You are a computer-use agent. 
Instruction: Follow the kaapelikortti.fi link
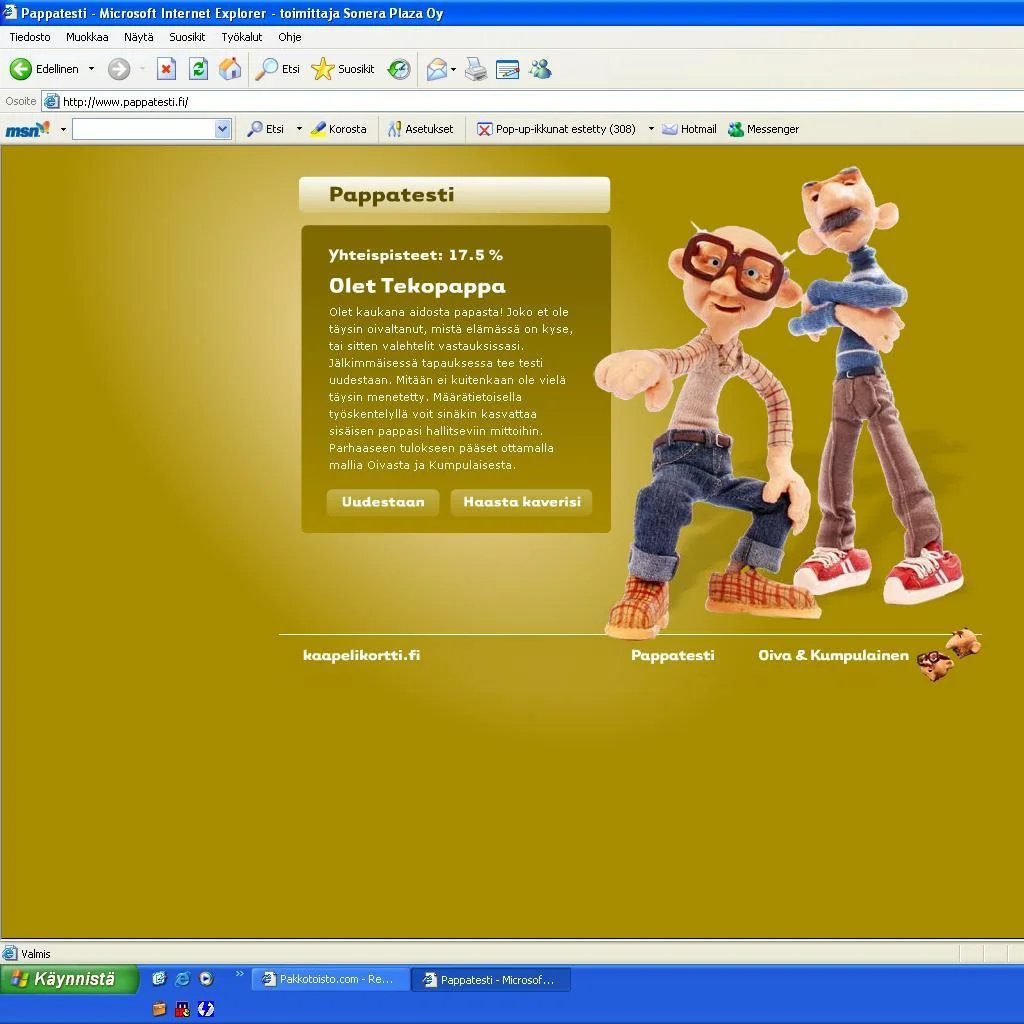(361, 655)
